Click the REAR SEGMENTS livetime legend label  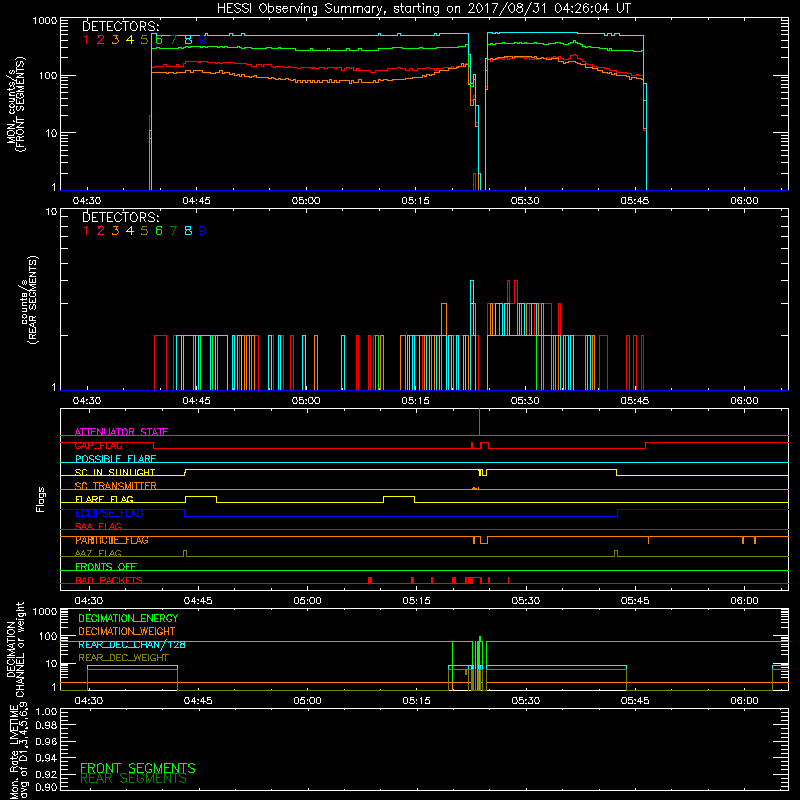point(134,779)
